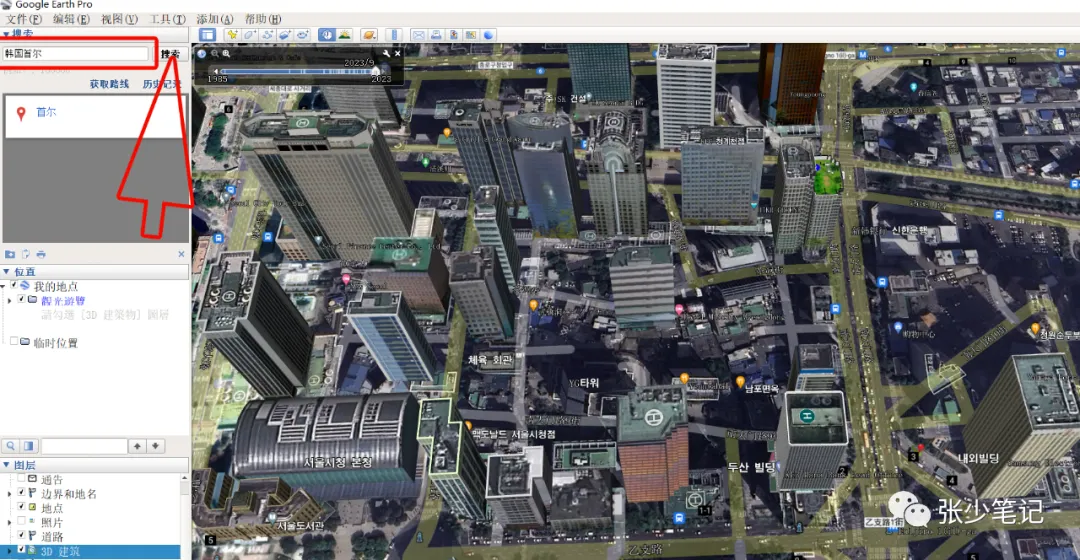Viewport: 1080px width, 560px height.
Task: Toggle the historical imagery clock icon
Action: 326,34
